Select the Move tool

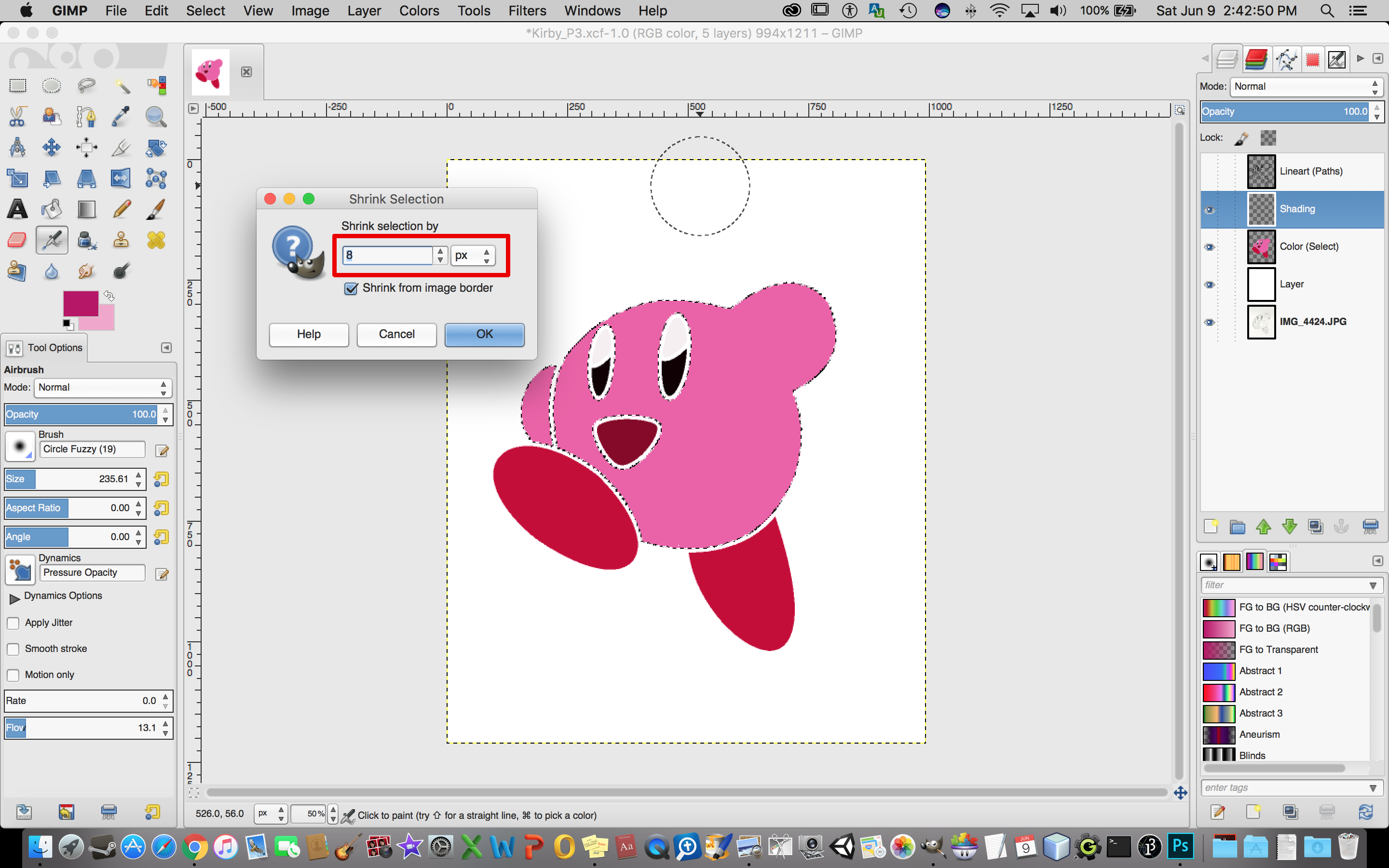point(52,148)
